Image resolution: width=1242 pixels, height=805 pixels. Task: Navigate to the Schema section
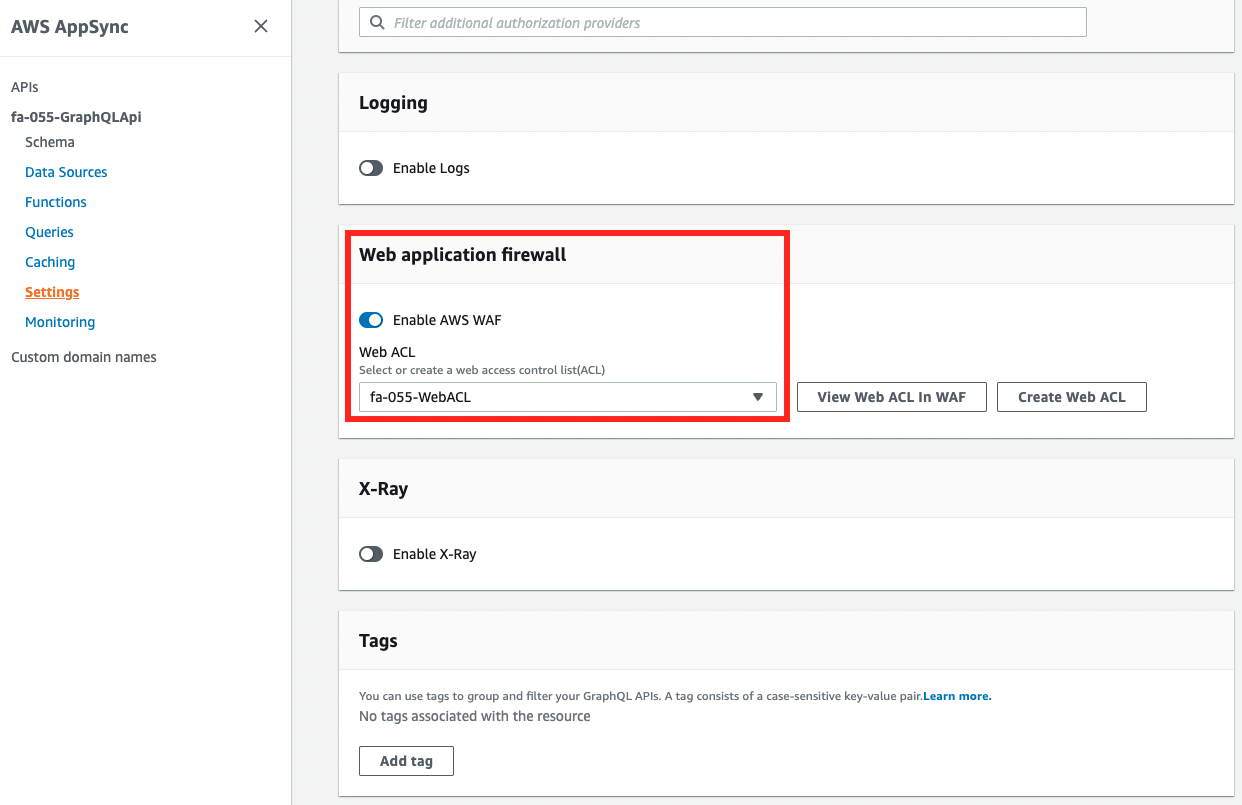(x=49, y=142)
